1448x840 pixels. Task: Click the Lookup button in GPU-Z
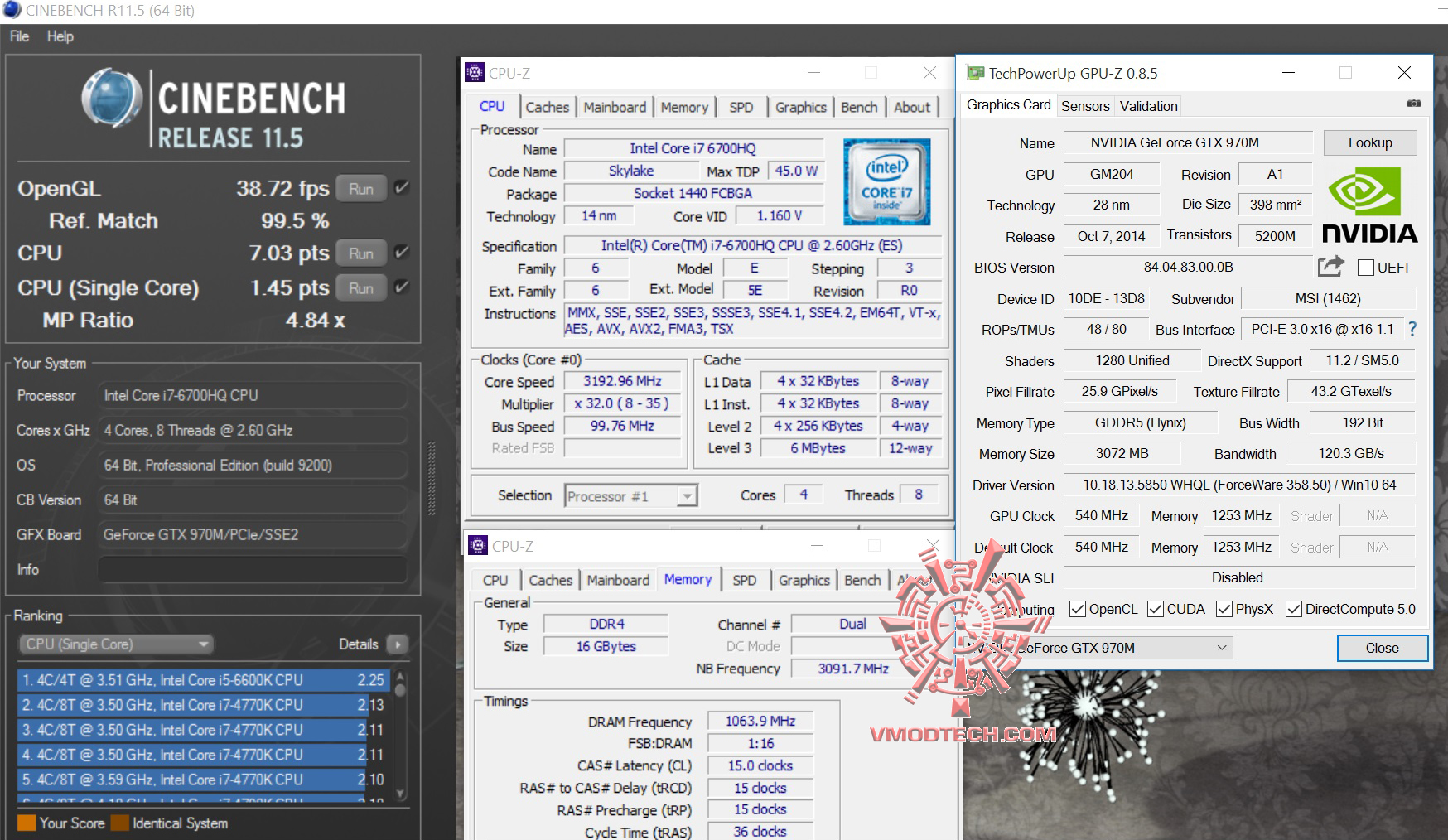[x=1370, y=142]
